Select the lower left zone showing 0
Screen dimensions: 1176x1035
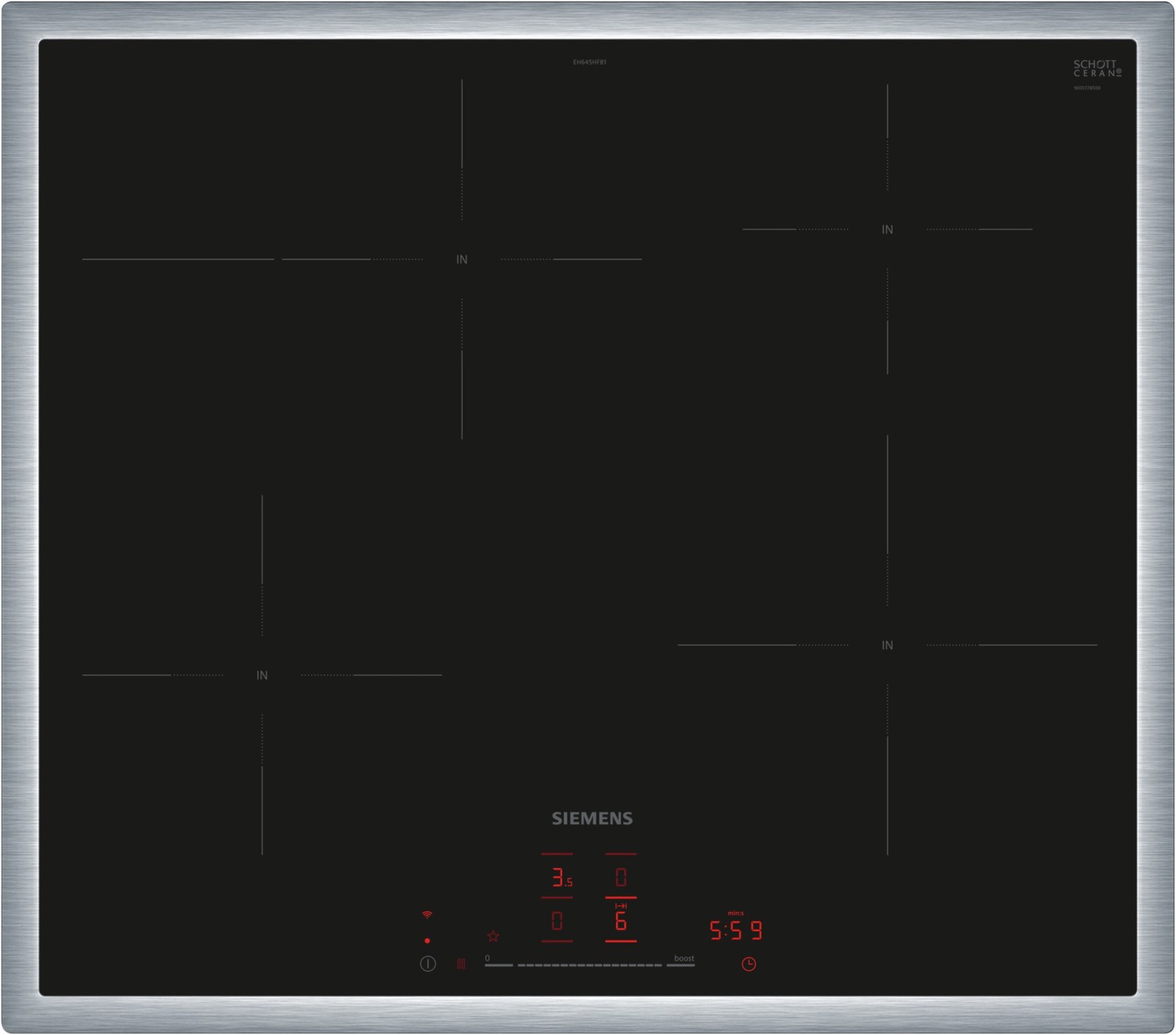point(557,921)
